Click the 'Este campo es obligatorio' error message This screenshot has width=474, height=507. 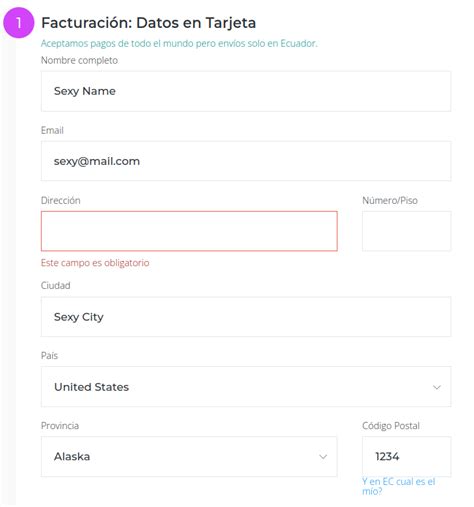95,263
